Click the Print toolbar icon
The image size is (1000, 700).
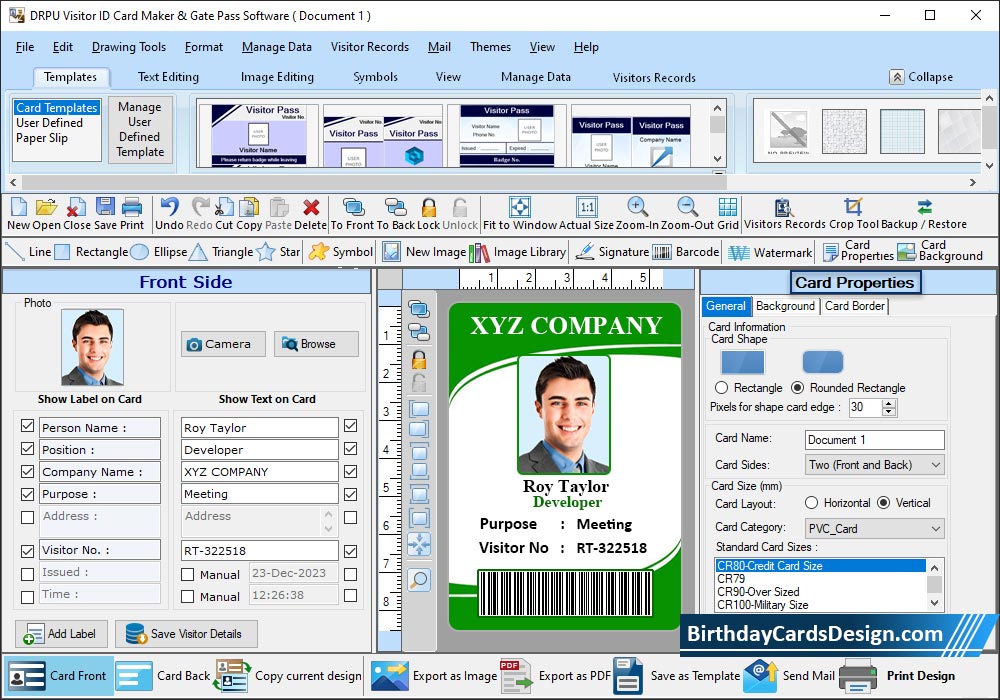point(132,207)
